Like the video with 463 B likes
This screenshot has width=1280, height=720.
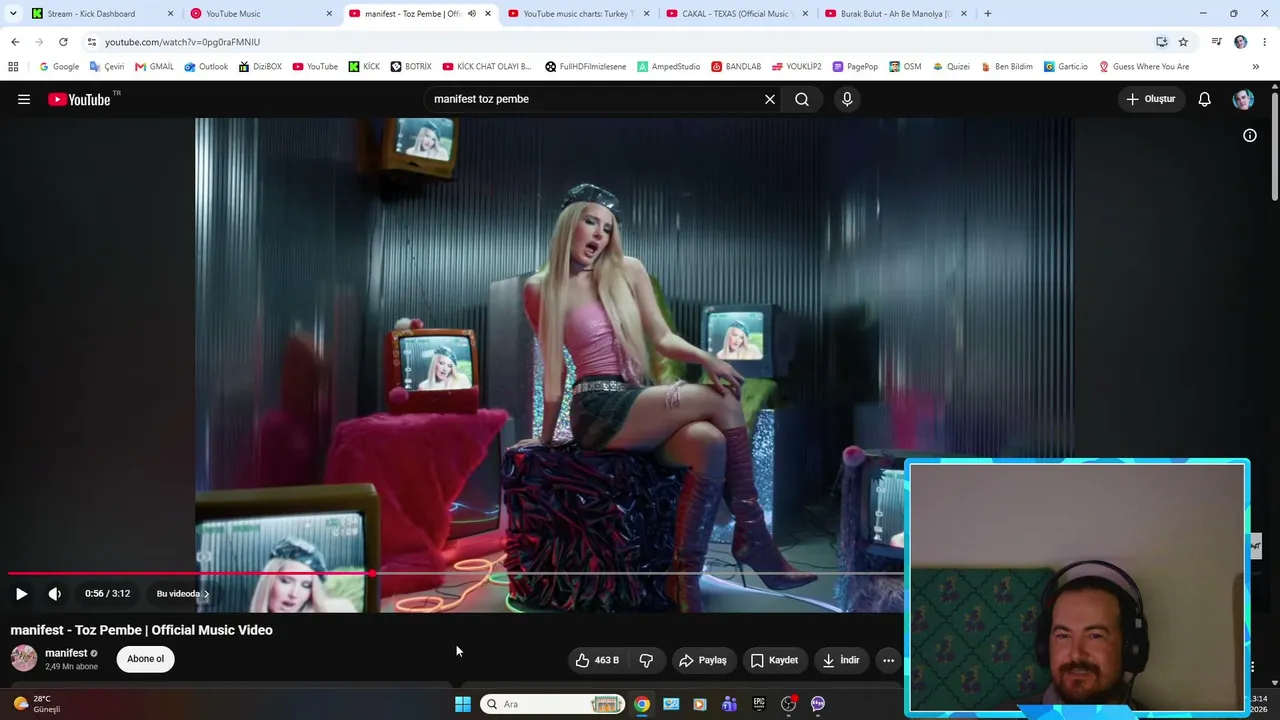597,660
